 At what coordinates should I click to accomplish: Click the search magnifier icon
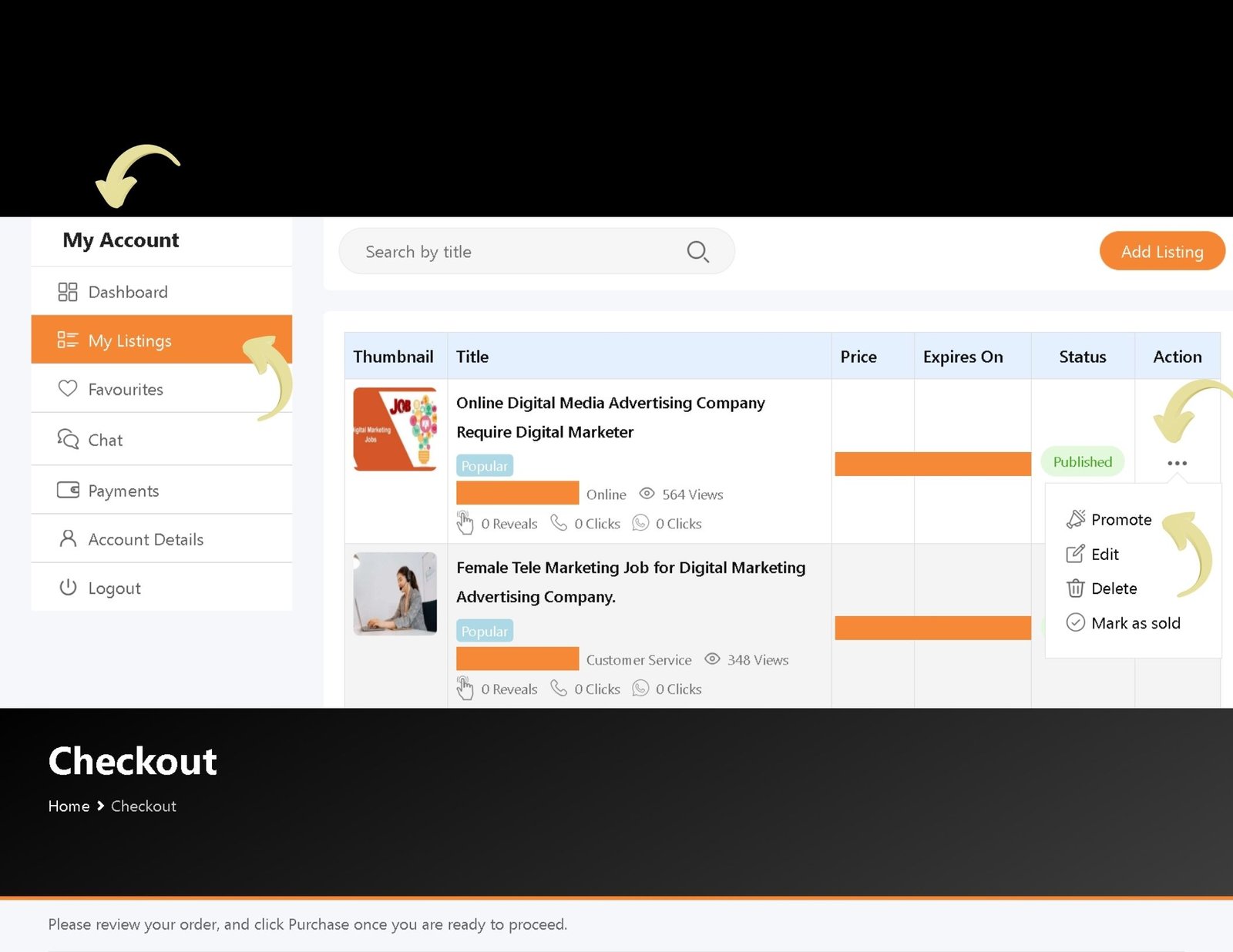(x=697, y=252)
